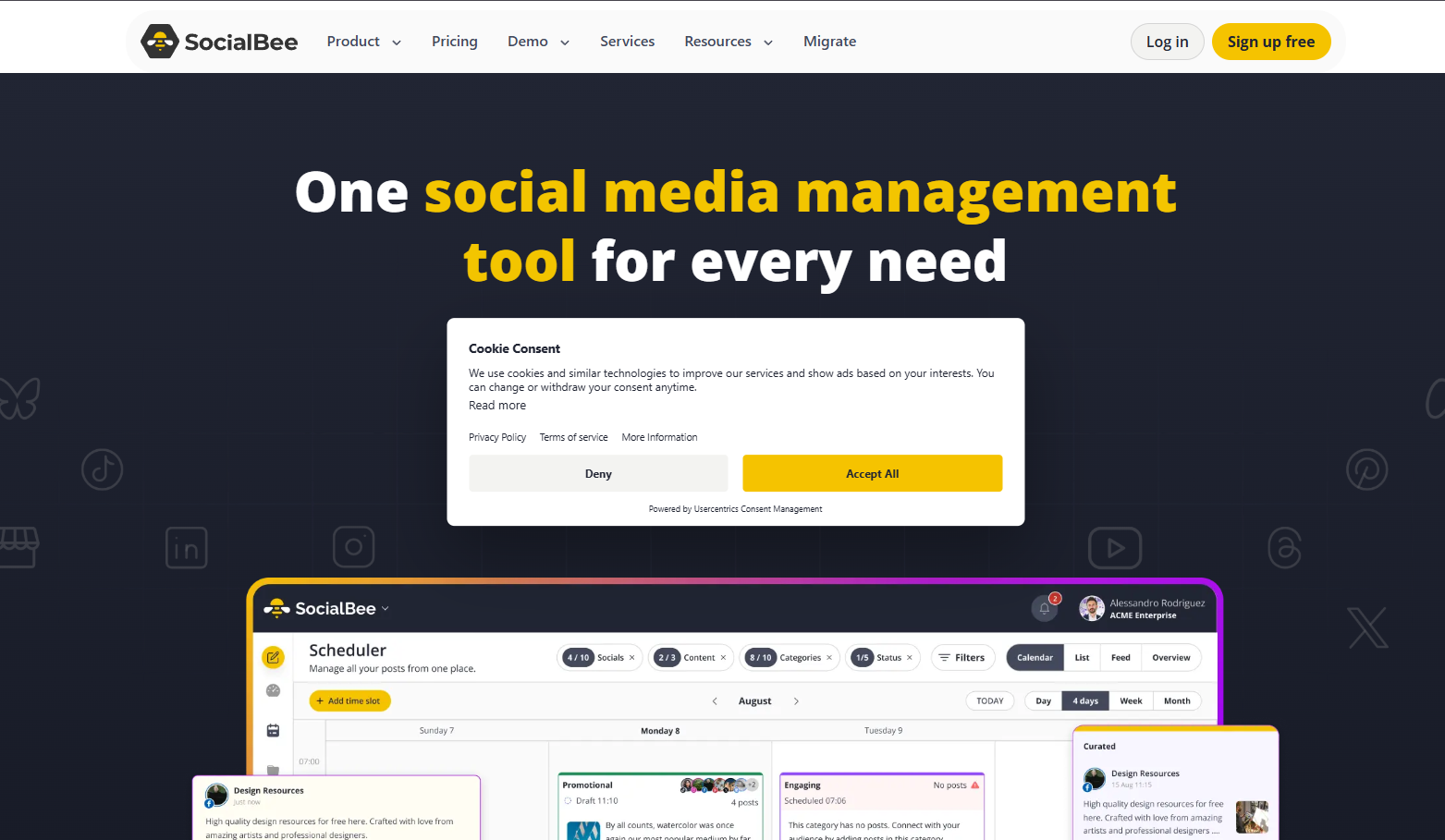Screen dimensions: 1445x840
Task: Open the Promotional category card
Action: point(660,806)
